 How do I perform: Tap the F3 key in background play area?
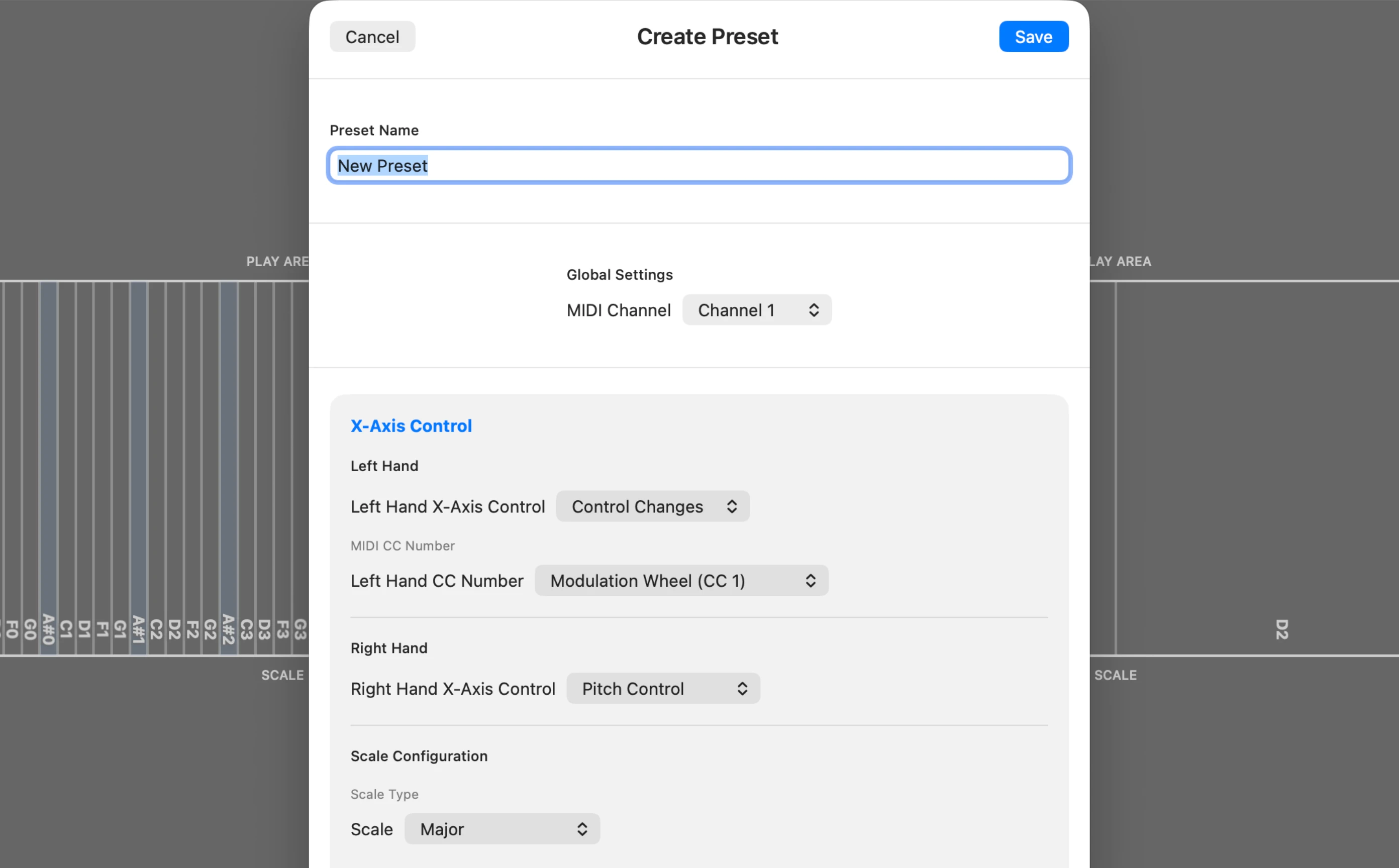click(282, 468)
